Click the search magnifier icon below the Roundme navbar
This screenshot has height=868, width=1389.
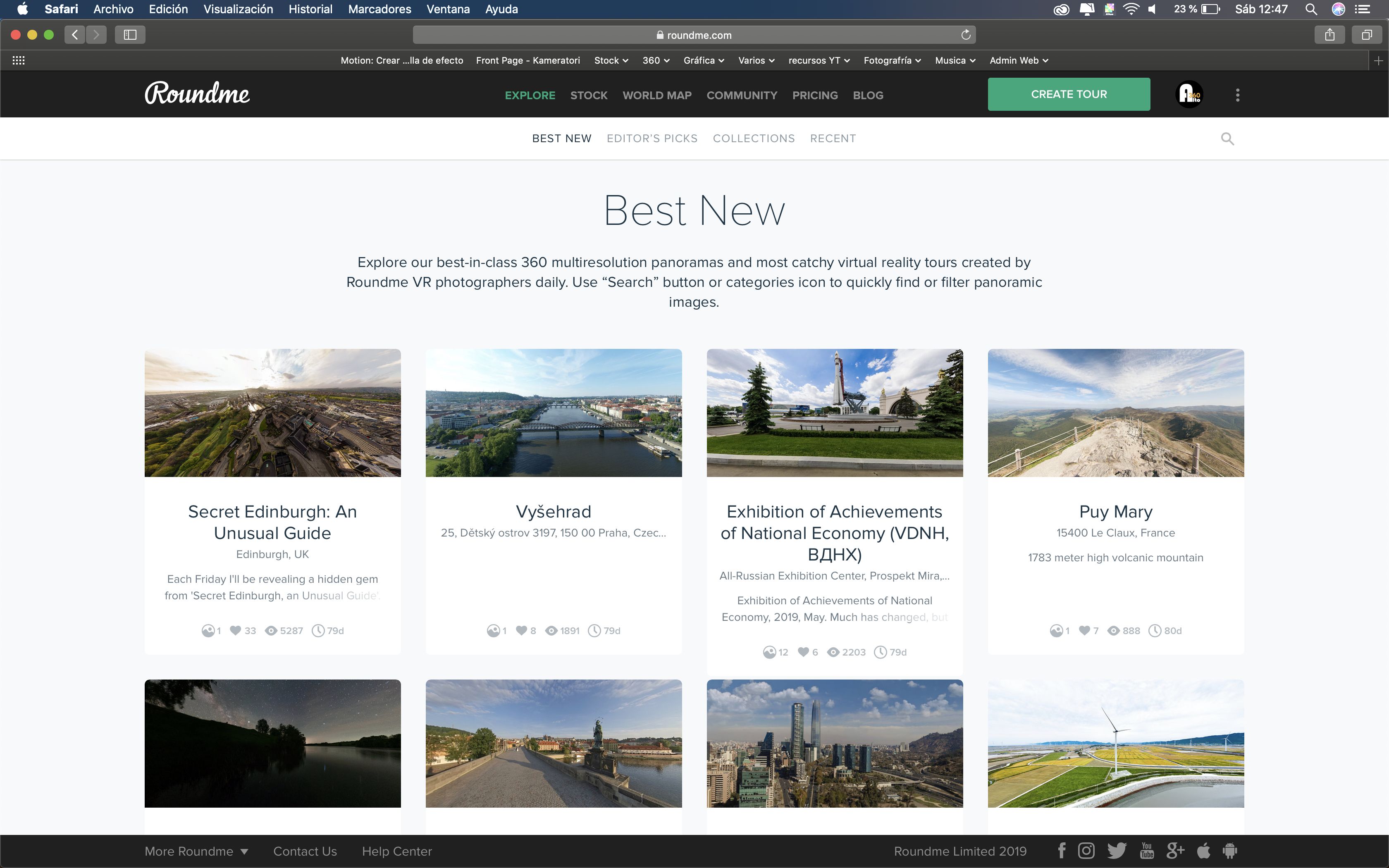click(1227, 138)
